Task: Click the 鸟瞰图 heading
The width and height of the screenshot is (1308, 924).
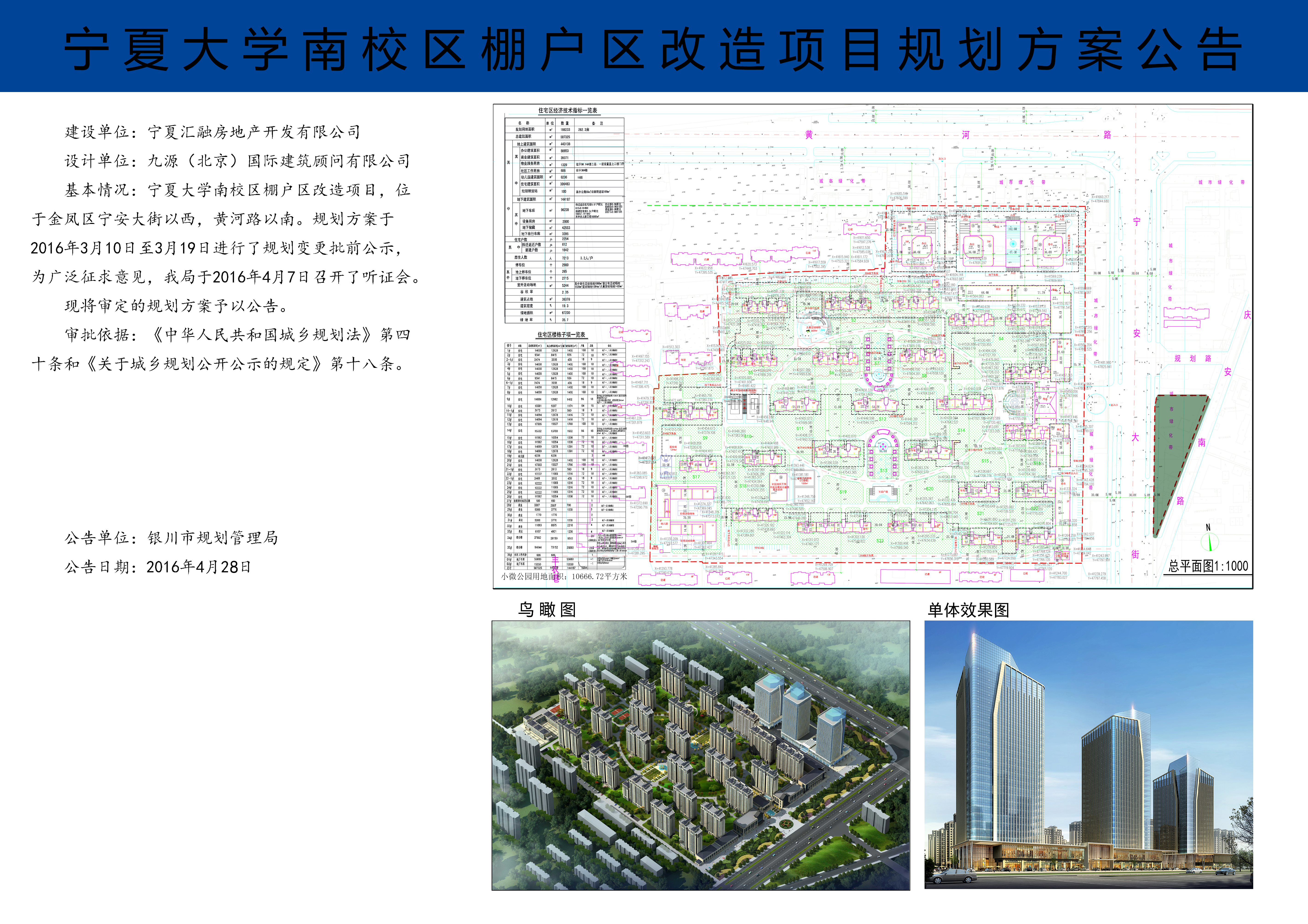Action: pos(547,609)
